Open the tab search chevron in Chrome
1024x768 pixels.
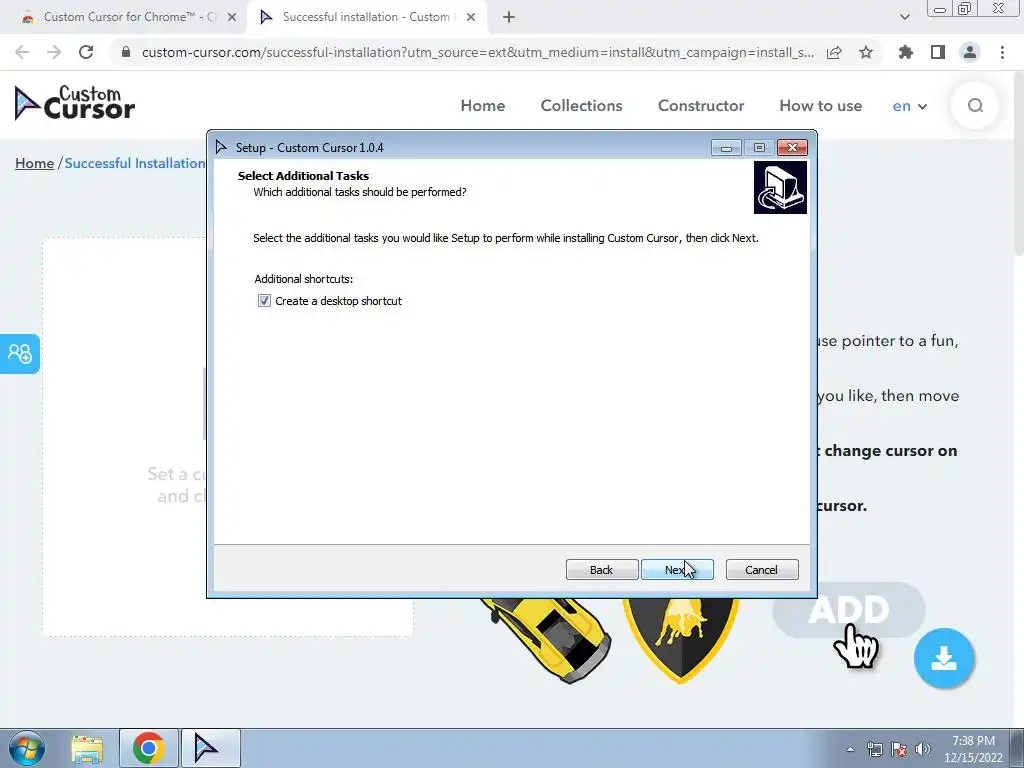pyautogui.click(x=904, y=17)
